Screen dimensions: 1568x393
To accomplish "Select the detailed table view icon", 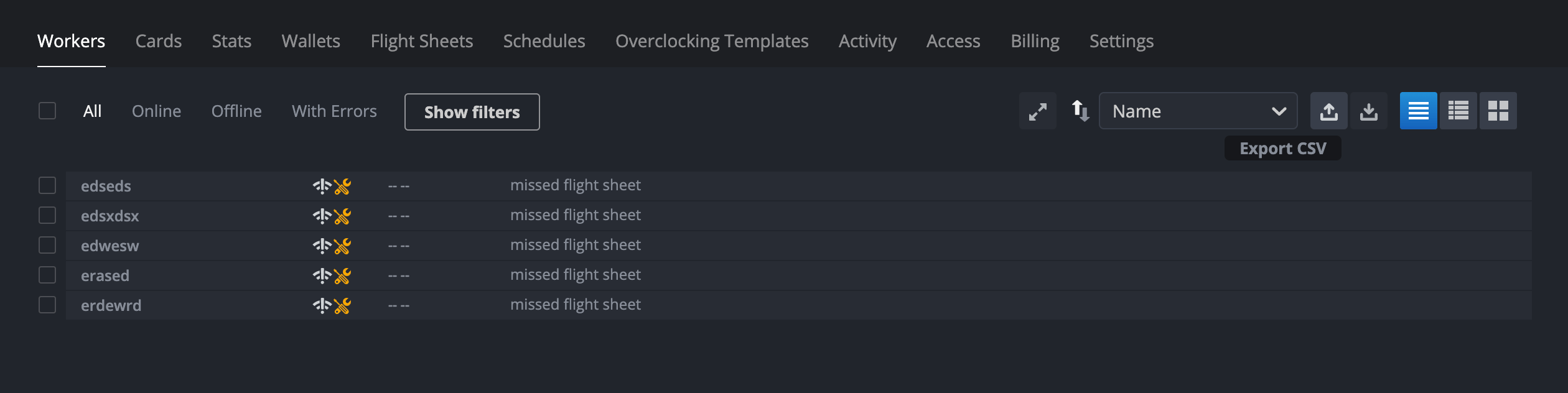I will [x=1458, y=111].
